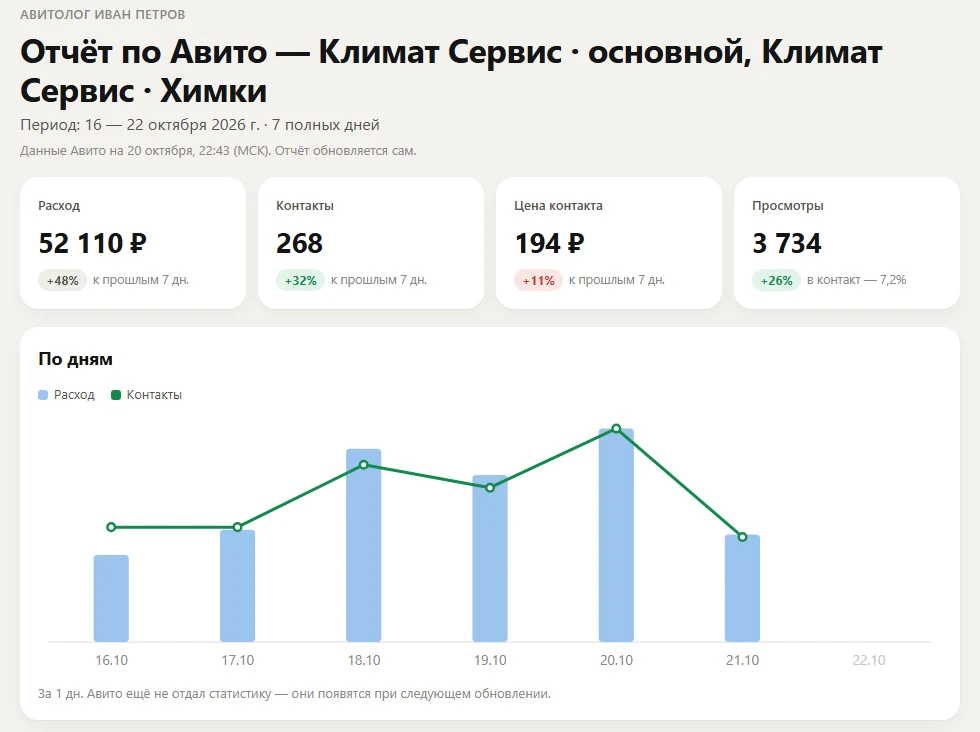Click the АВИТОЛОГ ИВАН ПЕТРОВ header
980x732 pixels.
coord(102,14)
